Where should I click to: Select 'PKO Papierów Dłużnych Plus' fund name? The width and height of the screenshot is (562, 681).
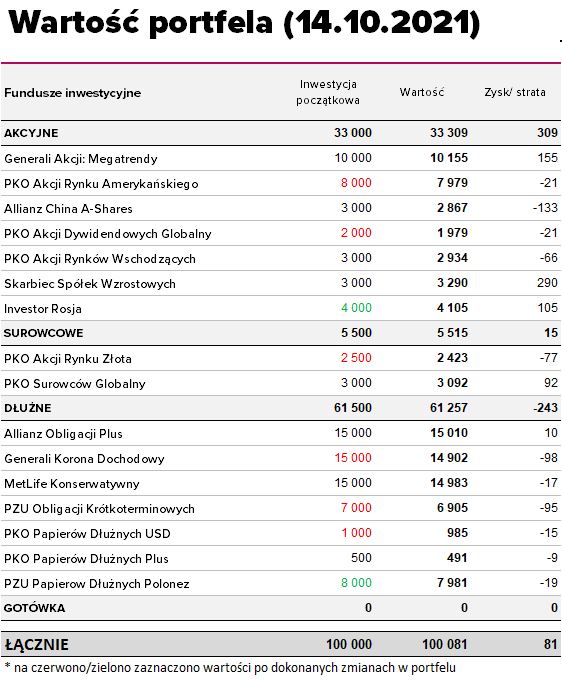tap(86, 559)
